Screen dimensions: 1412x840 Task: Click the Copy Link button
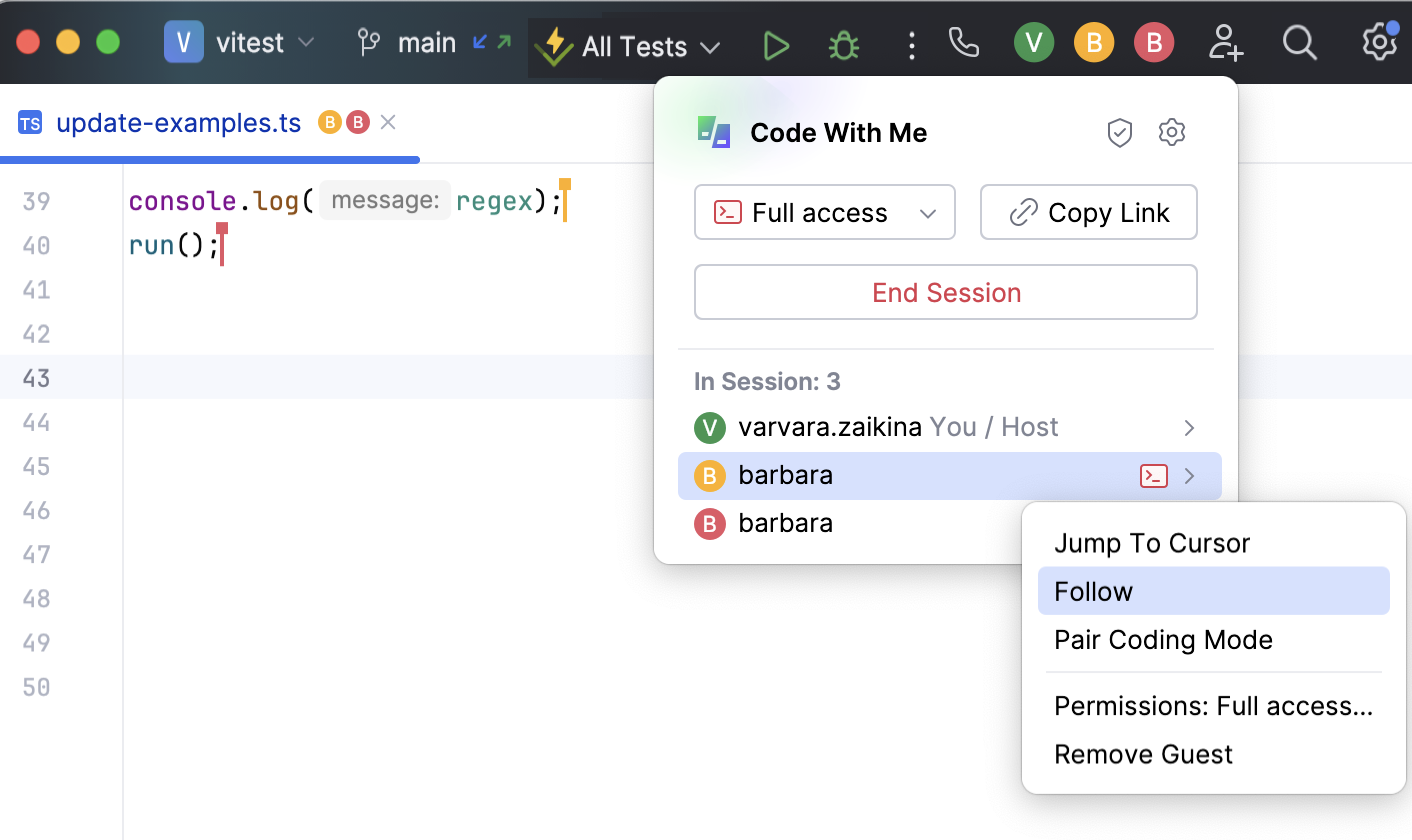(1088, 213)
